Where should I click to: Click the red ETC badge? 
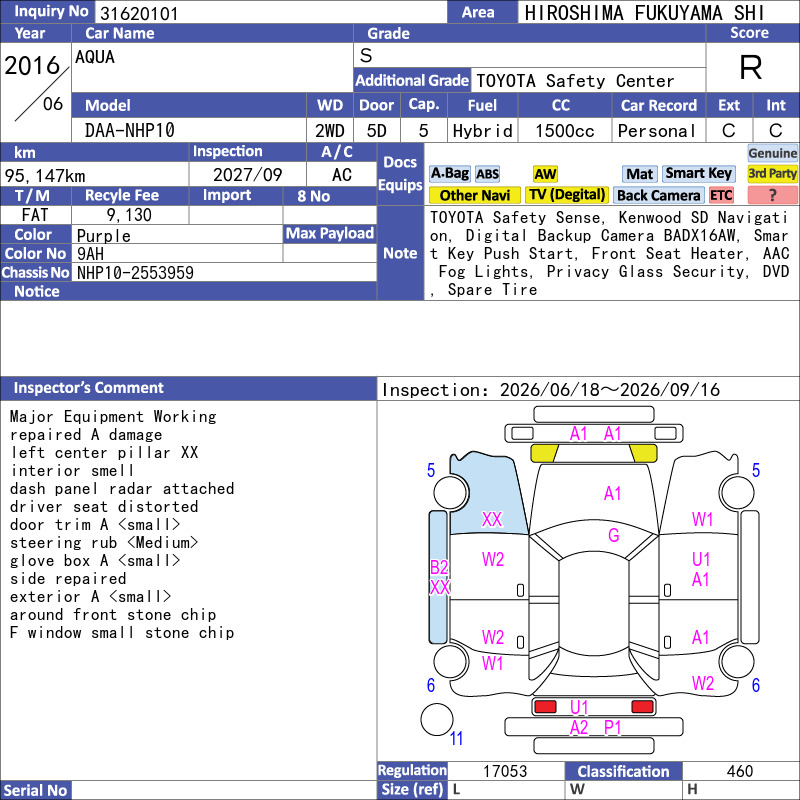pyautogui.click(x=721, y=195)
